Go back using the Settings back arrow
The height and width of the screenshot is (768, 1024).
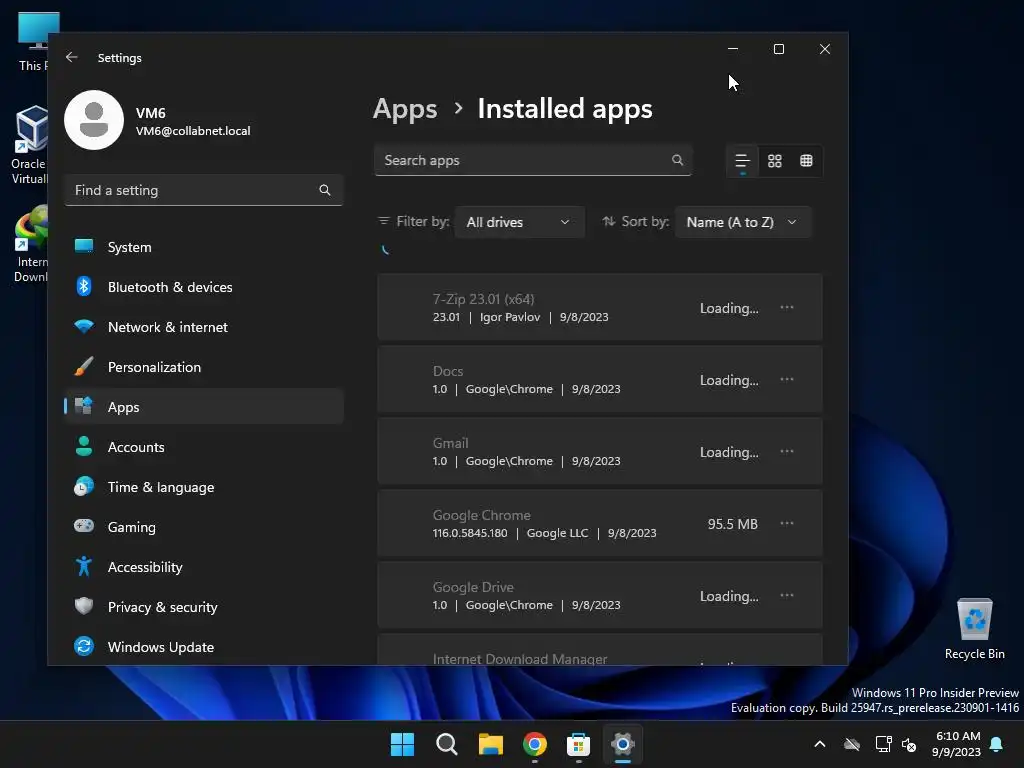(72, 57)
